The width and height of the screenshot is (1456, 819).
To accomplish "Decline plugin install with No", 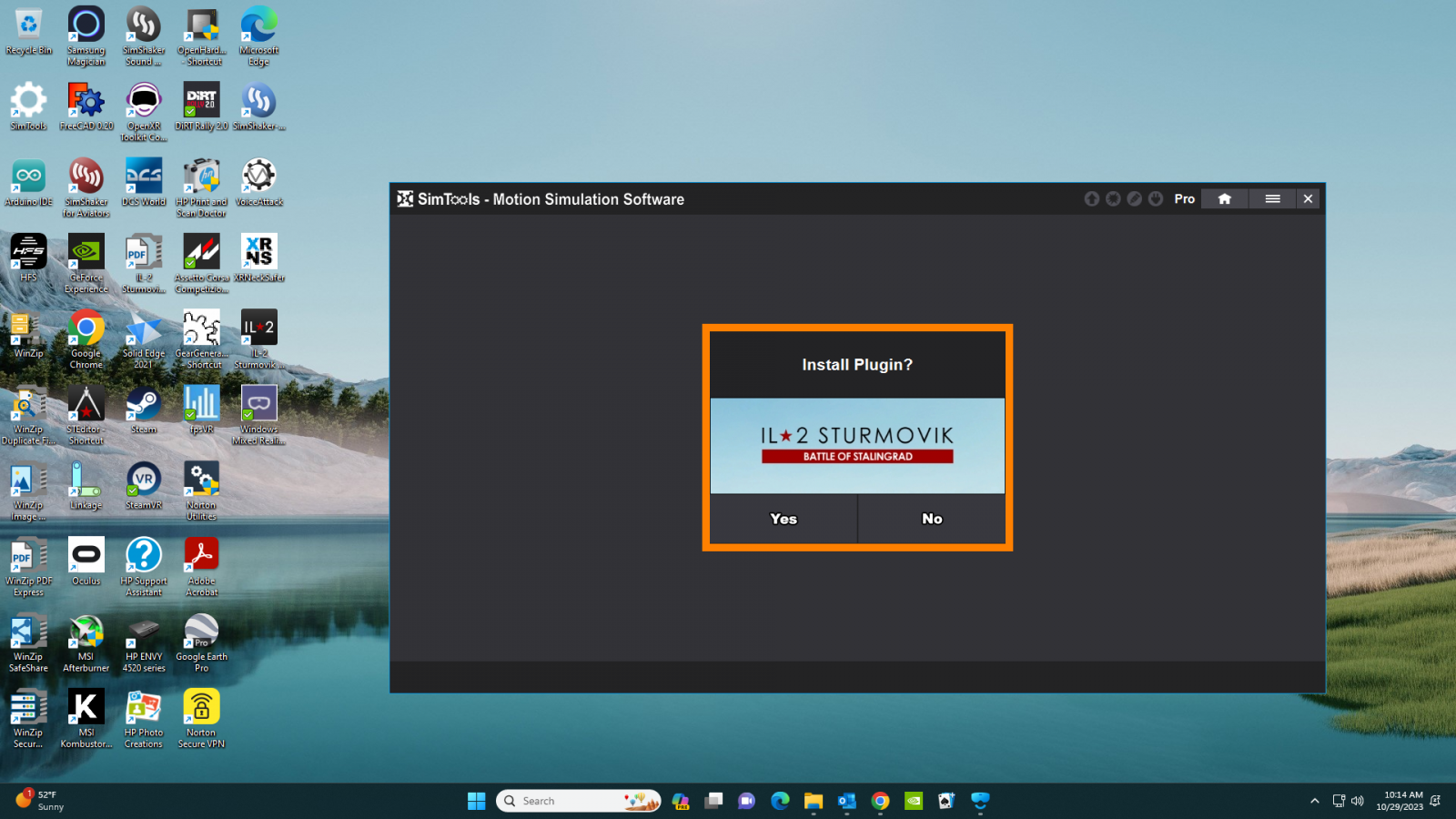I will pyautogui.click(x=932, y=519).
